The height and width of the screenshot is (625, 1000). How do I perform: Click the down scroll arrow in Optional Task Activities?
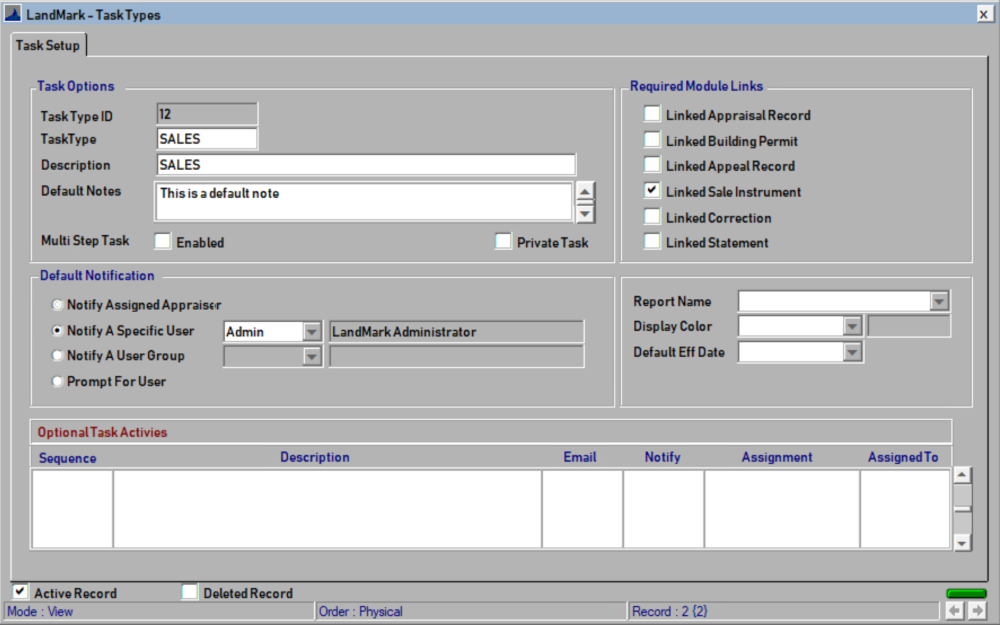[961, 542]
